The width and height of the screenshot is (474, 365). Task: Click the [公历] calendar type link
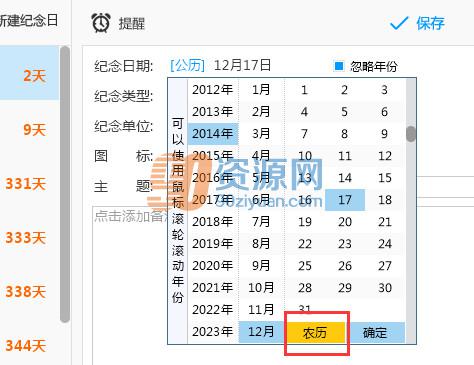coord(187,65)
